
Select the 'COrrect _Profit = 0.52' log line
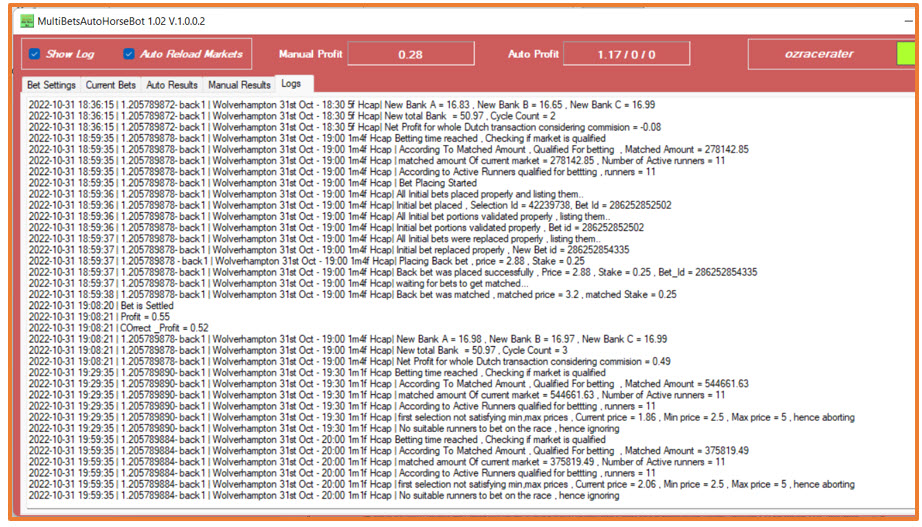pos(118,328)
